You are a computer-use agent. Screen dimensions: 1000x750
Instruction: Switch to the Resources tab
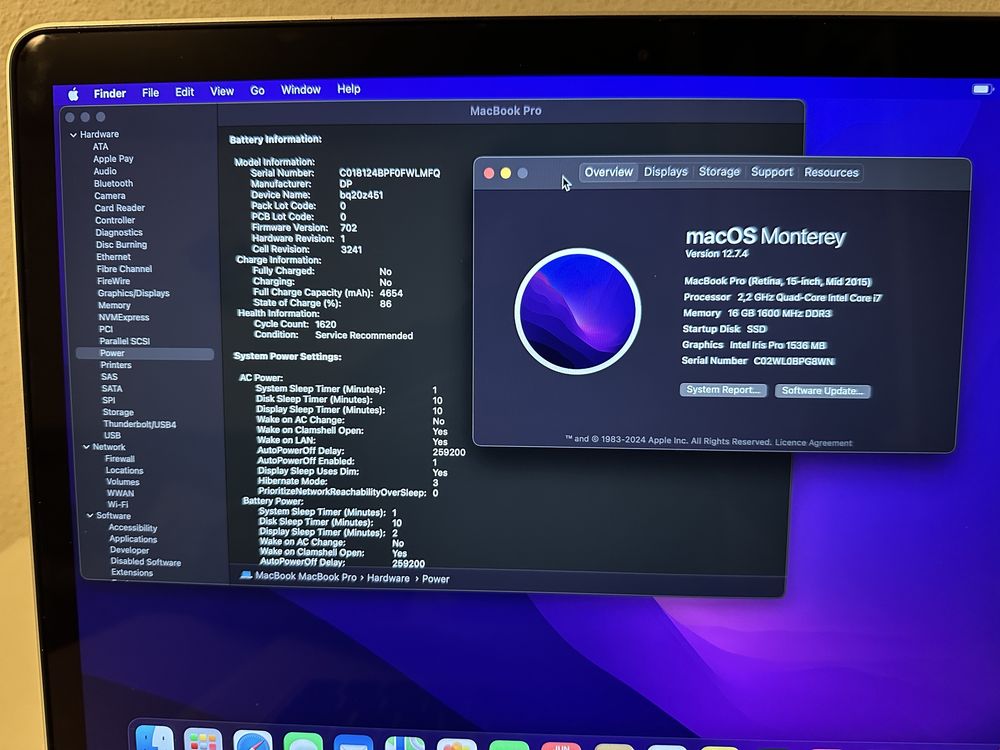831,172
